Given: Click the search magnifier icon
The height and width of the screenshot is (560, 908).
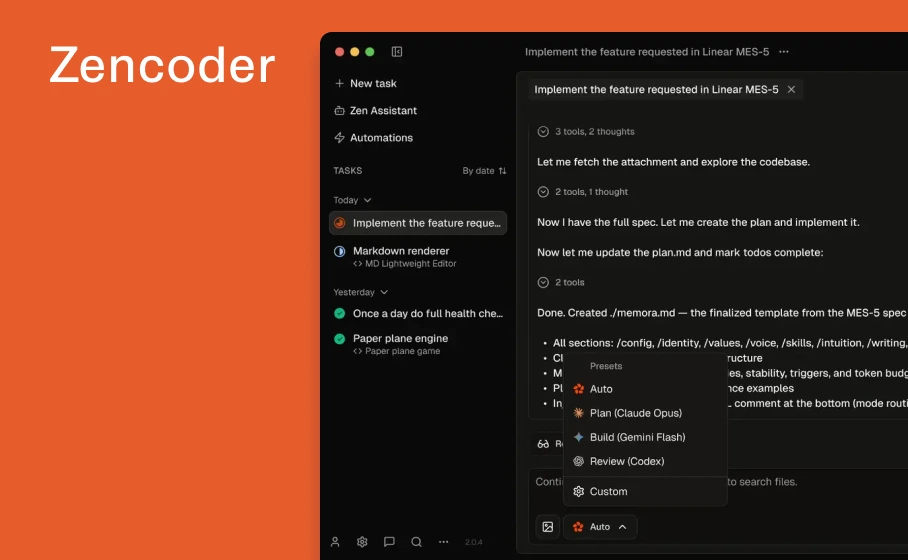Looking at the screenshot, I should pos(416,542).
